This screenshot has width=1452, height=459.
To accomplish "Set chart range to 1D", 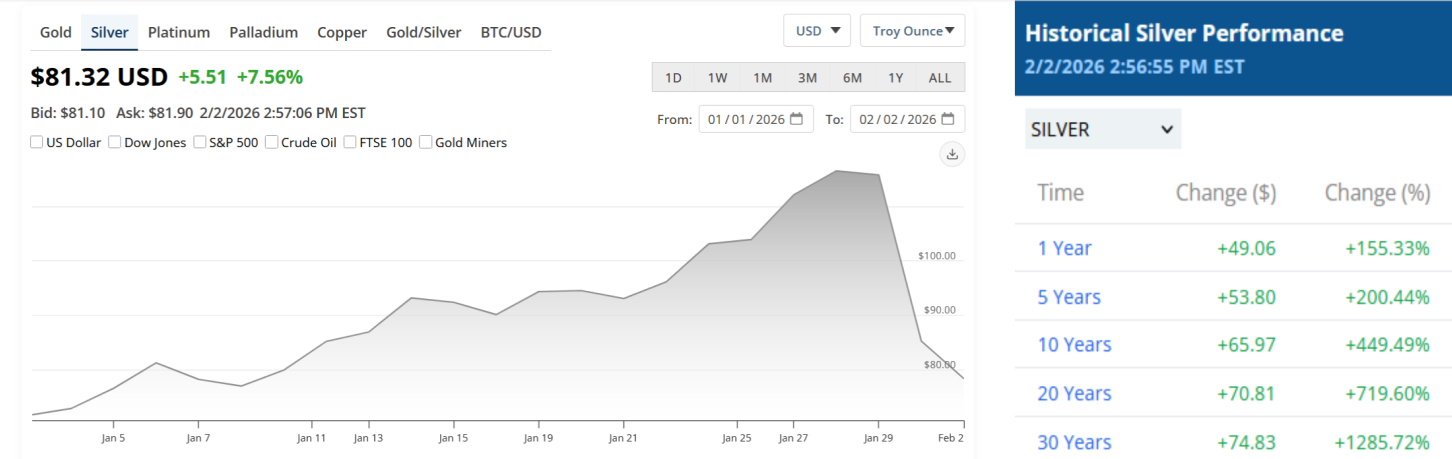I will [x=673, y=77].
